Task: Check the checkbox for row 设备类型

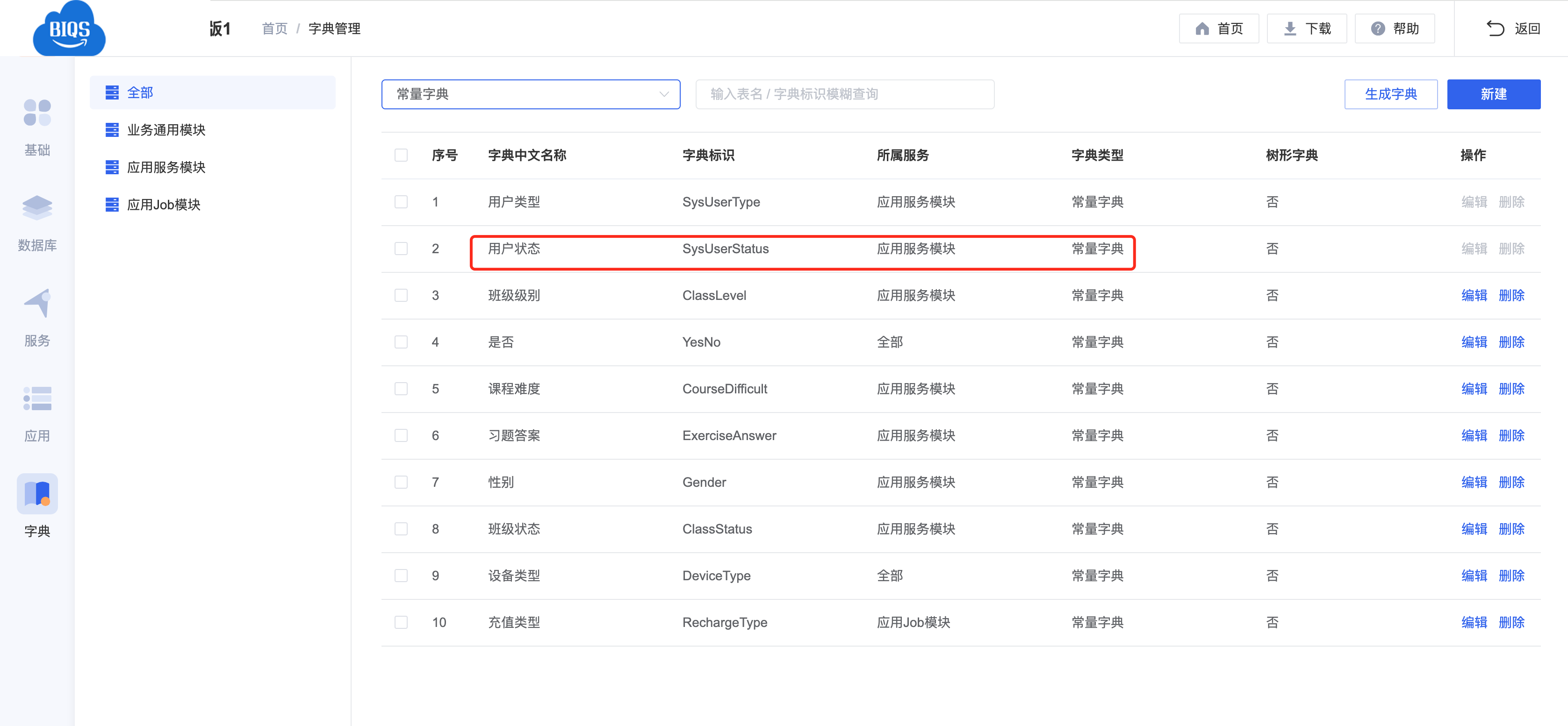Action: point(401,576)
